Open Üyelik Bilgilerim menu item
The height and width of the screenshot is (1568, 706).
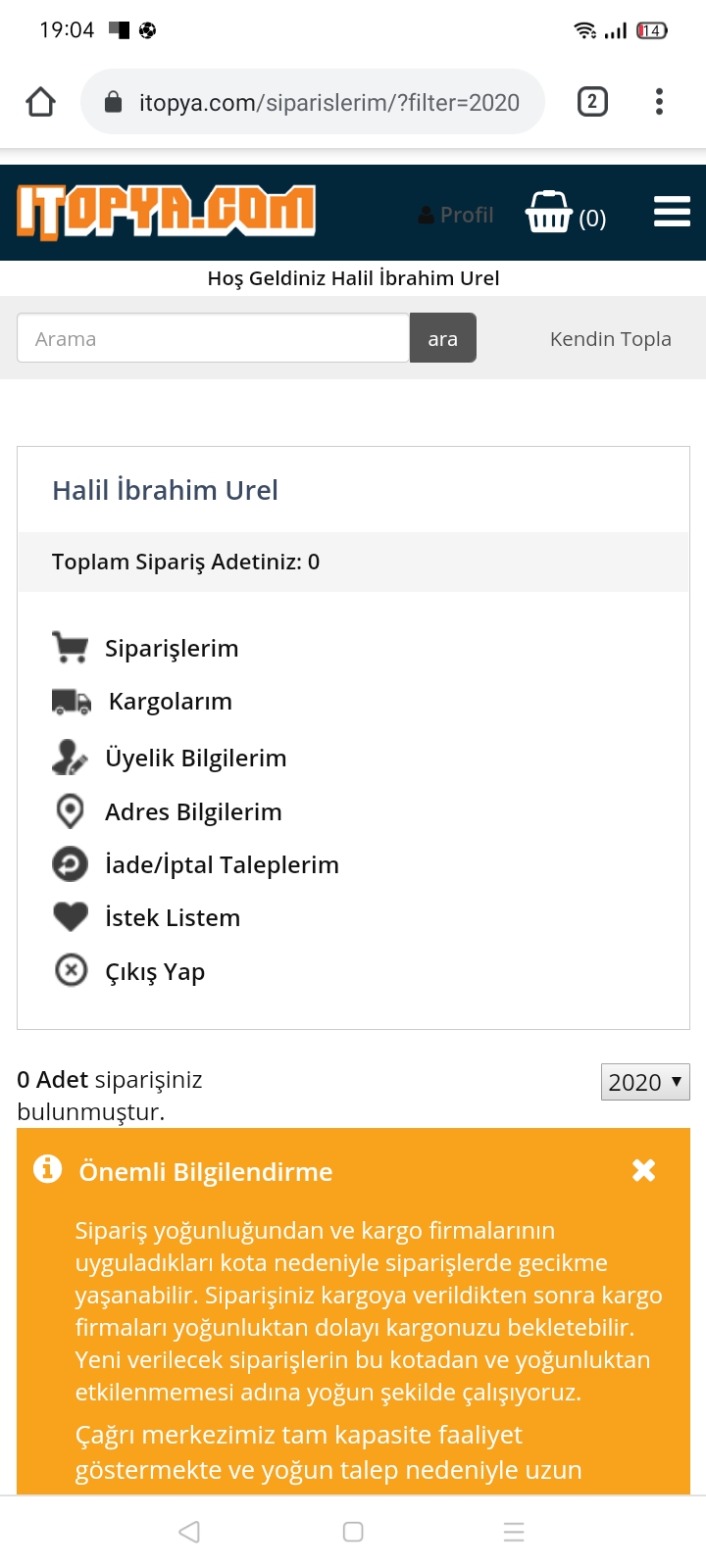(195, 758)
